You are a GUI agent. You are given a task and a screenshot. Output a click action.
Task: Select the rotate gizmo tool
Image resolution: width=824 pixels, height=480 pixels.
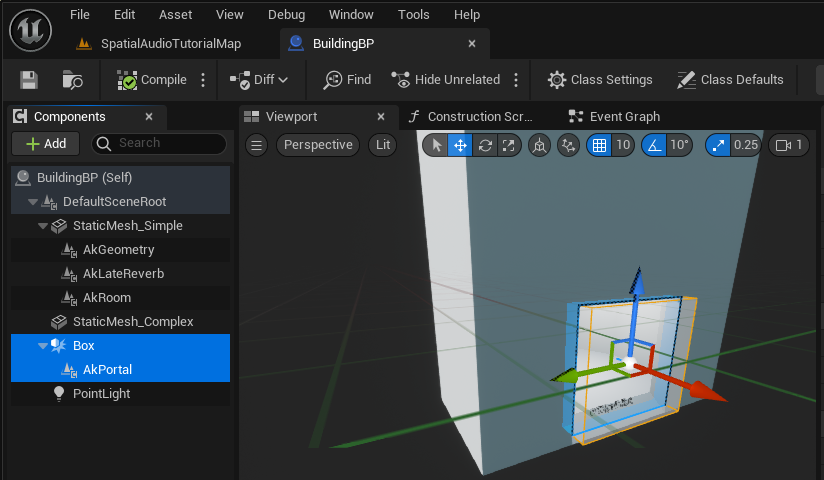tap(485, 145)
